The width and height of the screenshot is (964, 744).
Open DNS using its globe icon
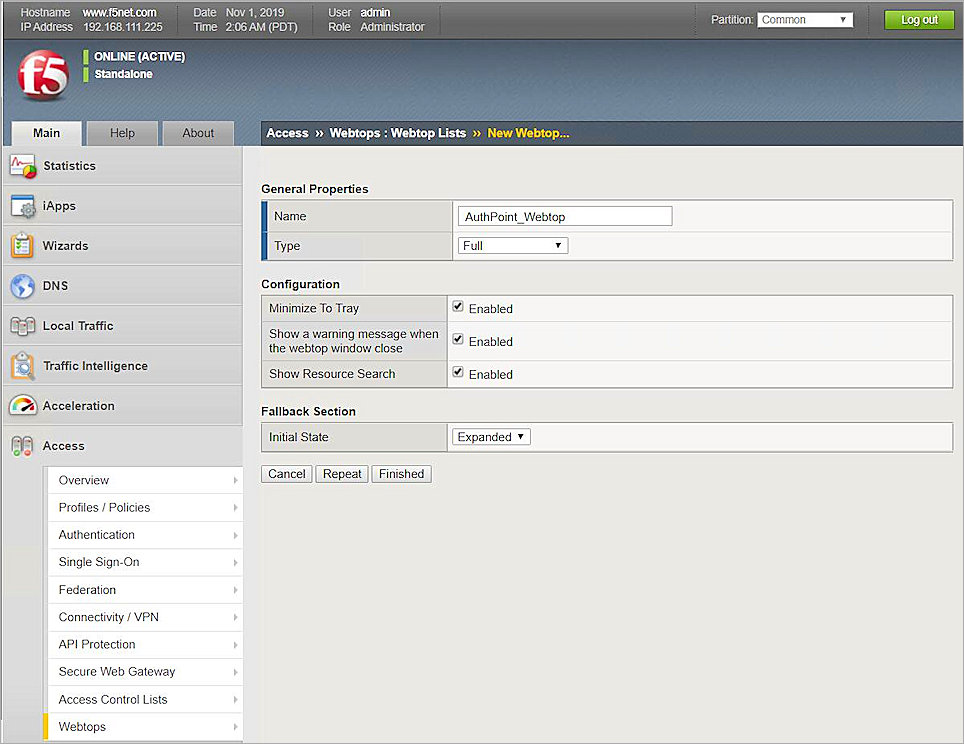click(25, 286)
